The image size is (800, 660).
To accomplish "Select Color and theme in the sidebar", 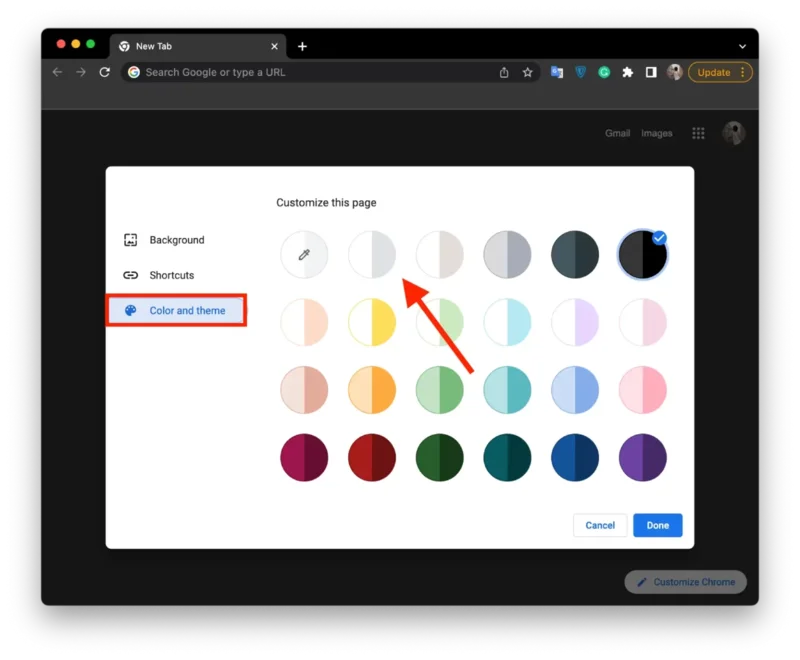I will pos(176,310).
